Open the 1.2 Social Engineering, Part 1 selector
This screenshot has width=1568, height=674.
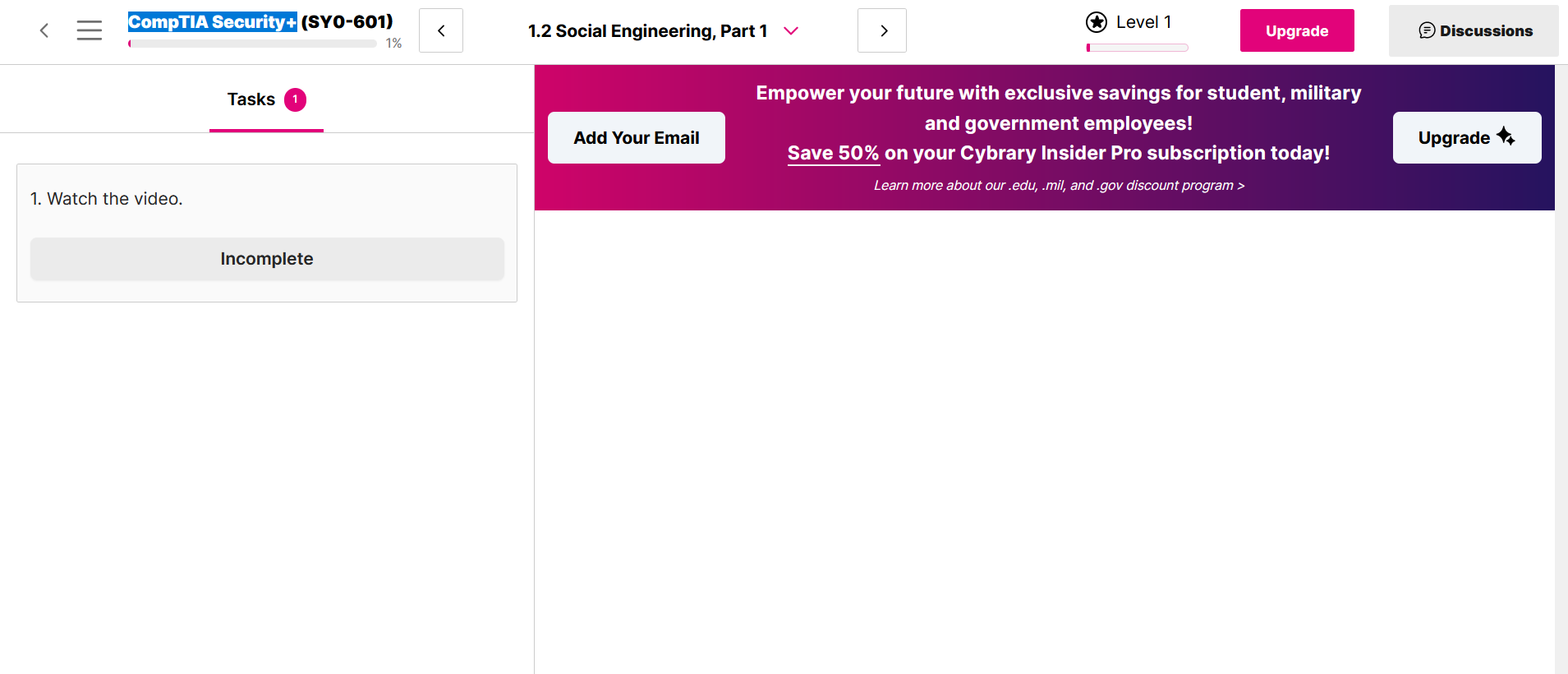pyautogui.click(x=647, y=31)
